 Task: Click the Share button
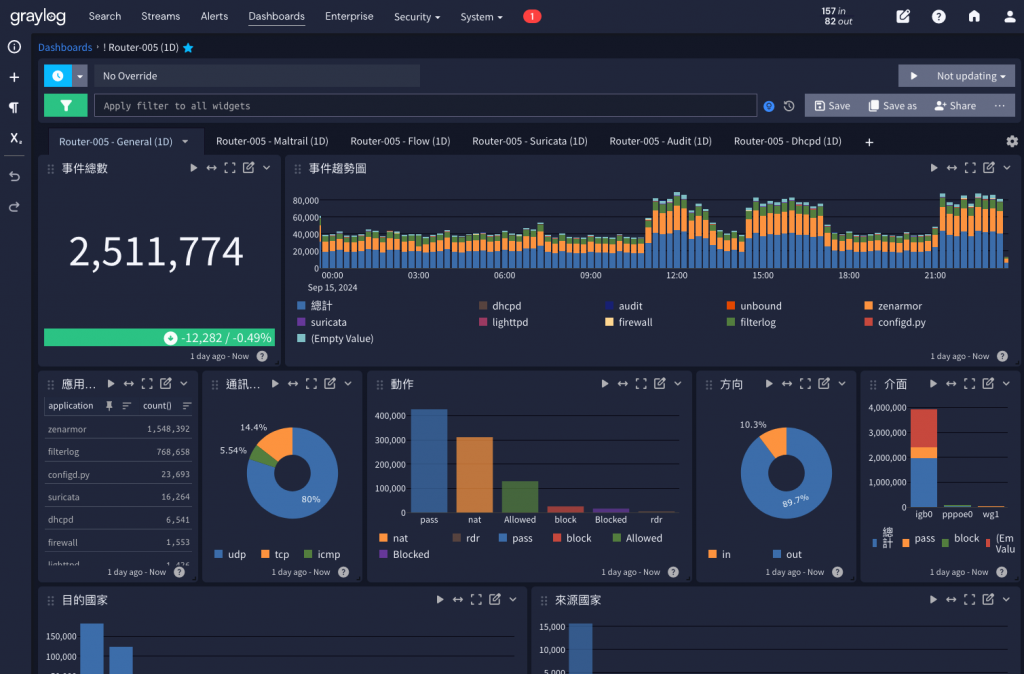[x=955, y=105]
